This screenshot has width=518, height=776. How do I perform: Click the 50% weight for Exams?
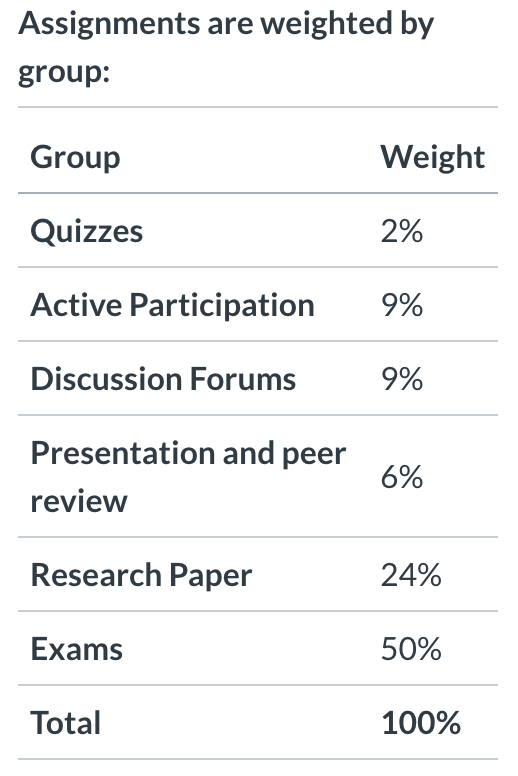(x=411, y=649)
